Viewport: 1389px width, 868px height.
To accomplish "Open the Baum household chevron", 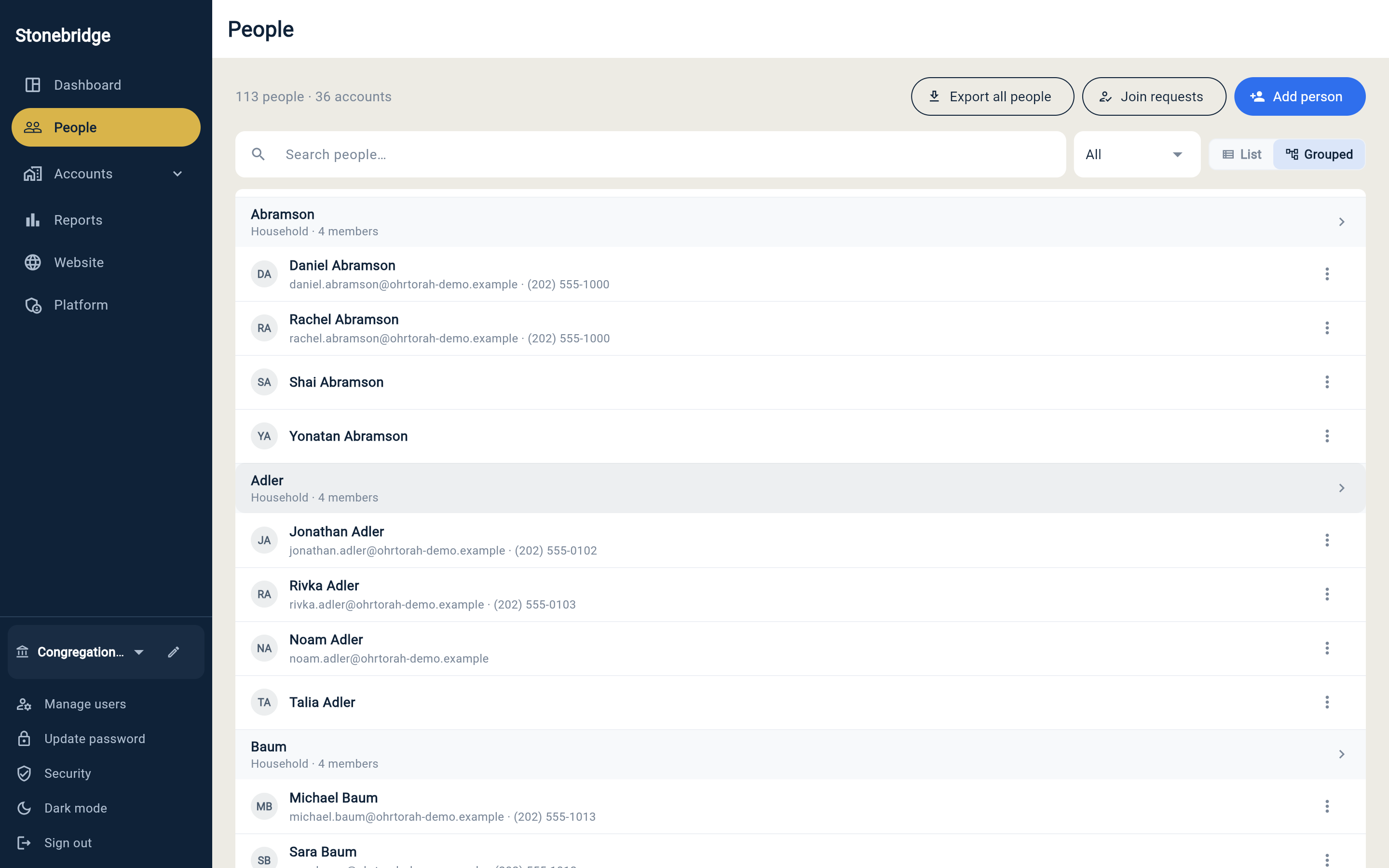I will [x=1341, y=754].
